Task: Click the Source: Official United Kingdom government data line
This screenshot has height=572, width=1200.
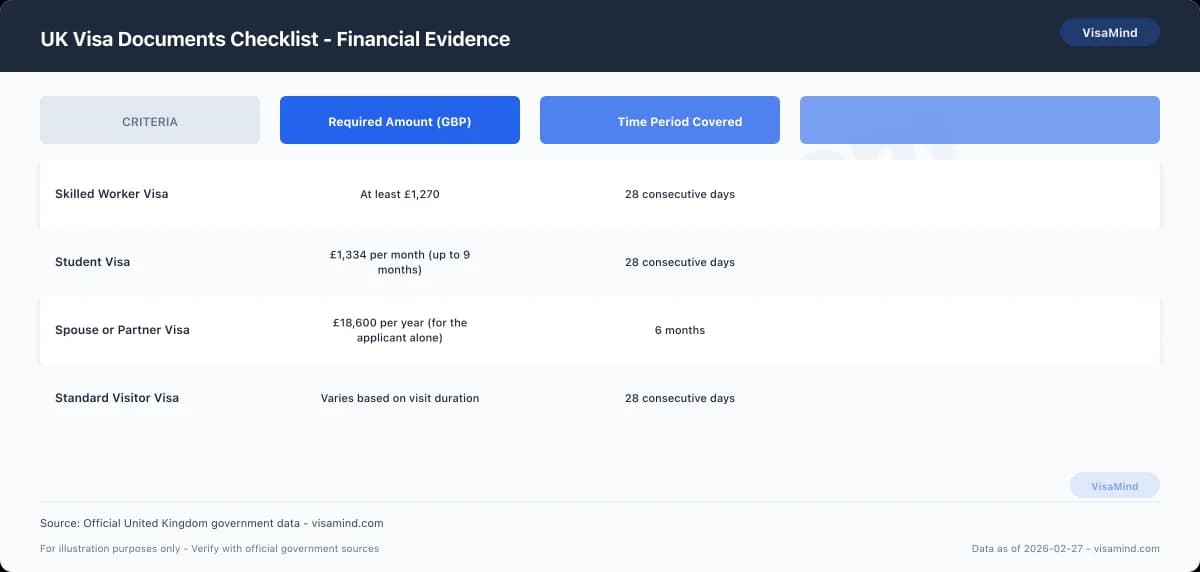Action: [x=212, y=523]
